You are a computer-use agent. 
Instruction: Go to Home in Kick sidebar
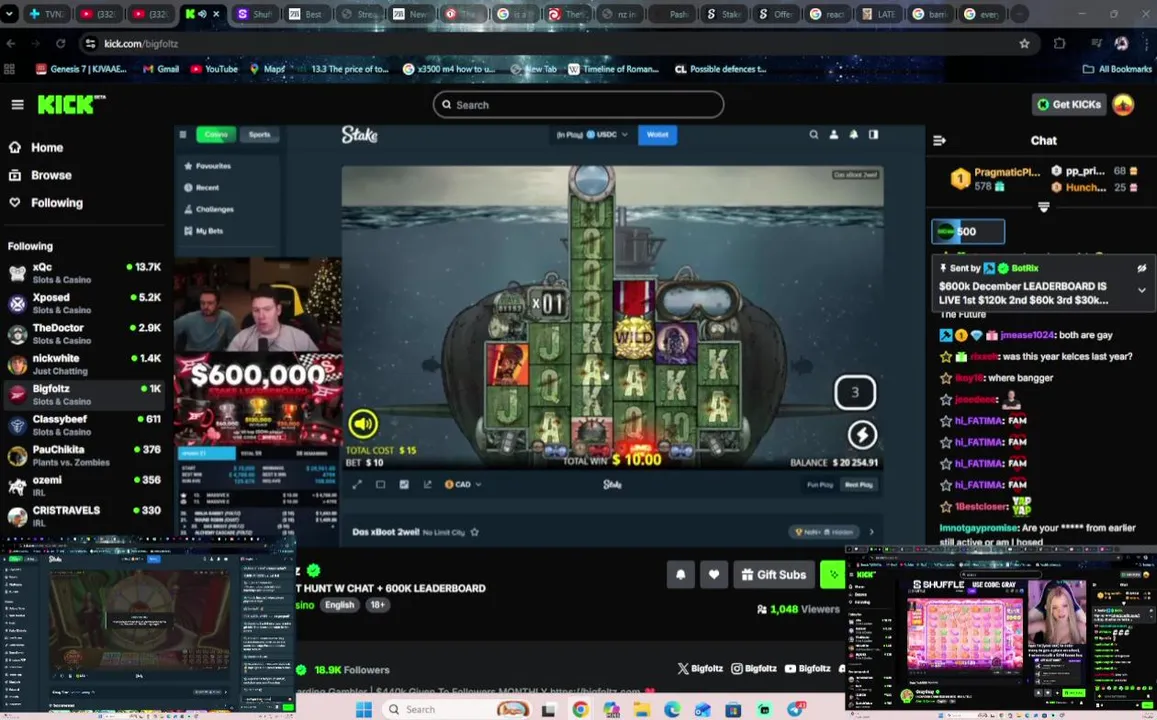pos(35,148)
